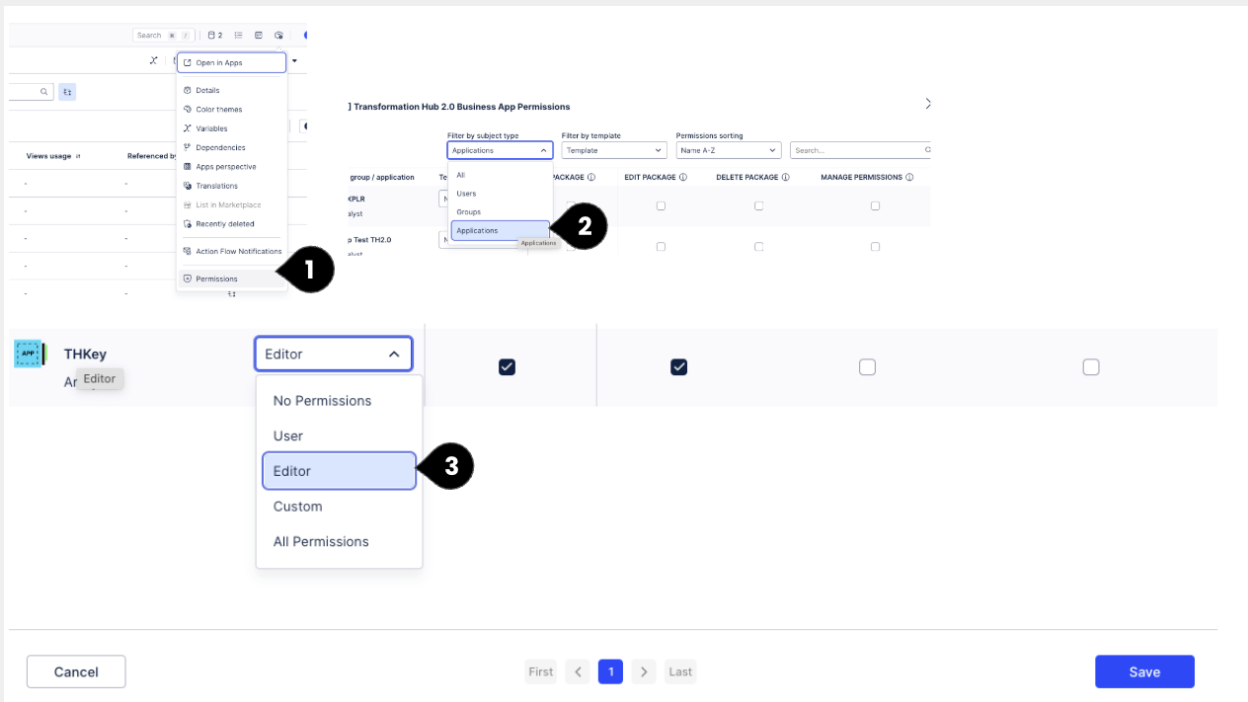1248x702 pixels.
Task: Click the blue sort toggle icon
Action: click(67, 92)
